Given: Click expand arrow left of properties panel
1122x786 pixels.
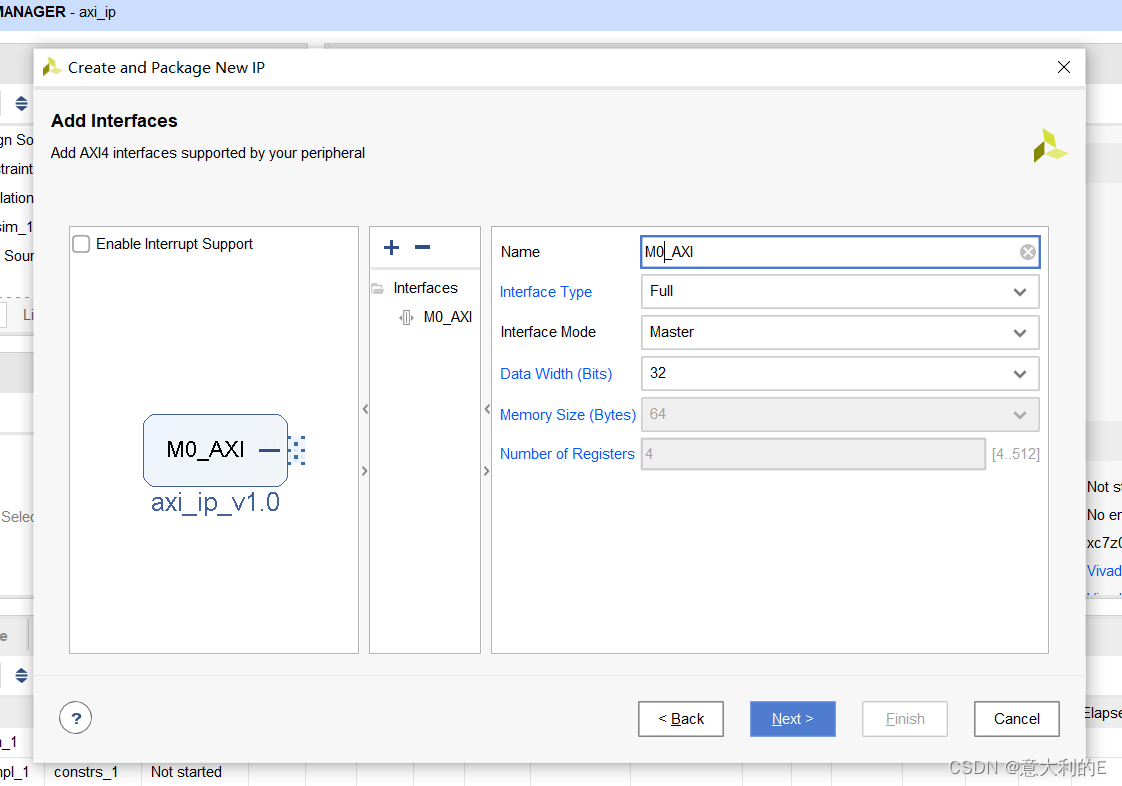Looking at the screenshot, I should (x=487, y=471).
